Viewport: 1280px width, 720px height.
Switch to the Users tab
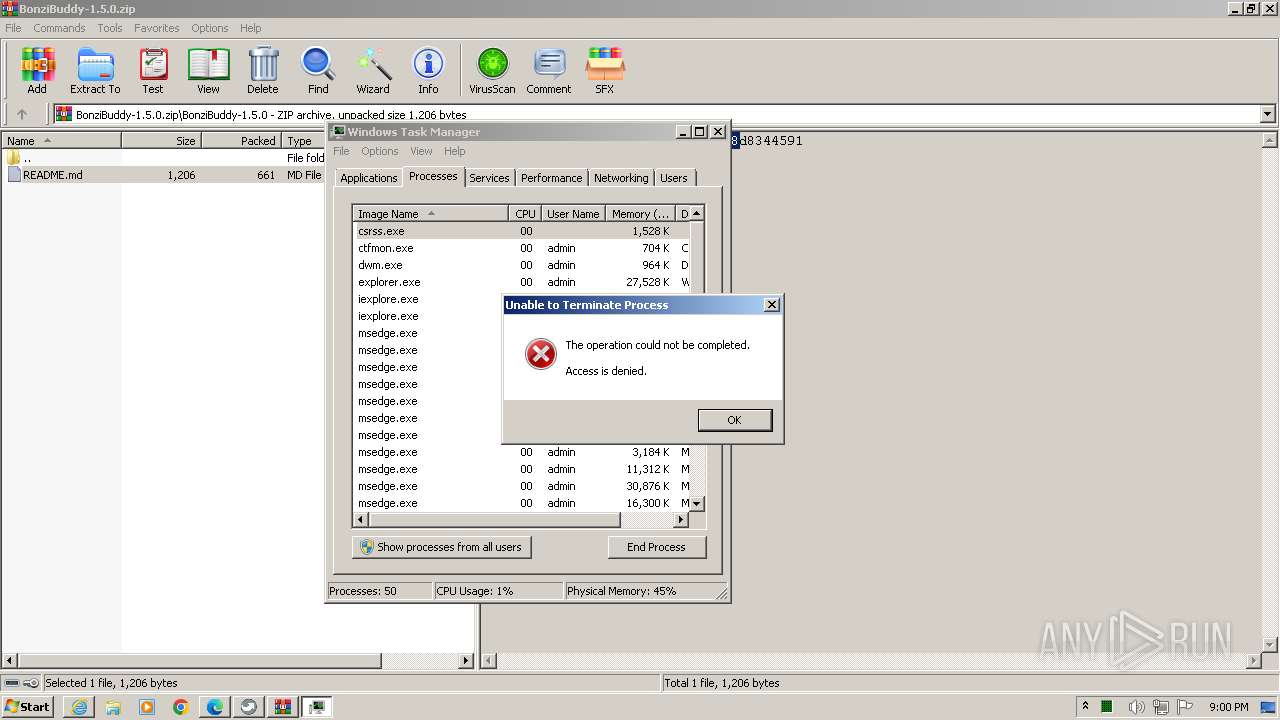pos(674,178)
